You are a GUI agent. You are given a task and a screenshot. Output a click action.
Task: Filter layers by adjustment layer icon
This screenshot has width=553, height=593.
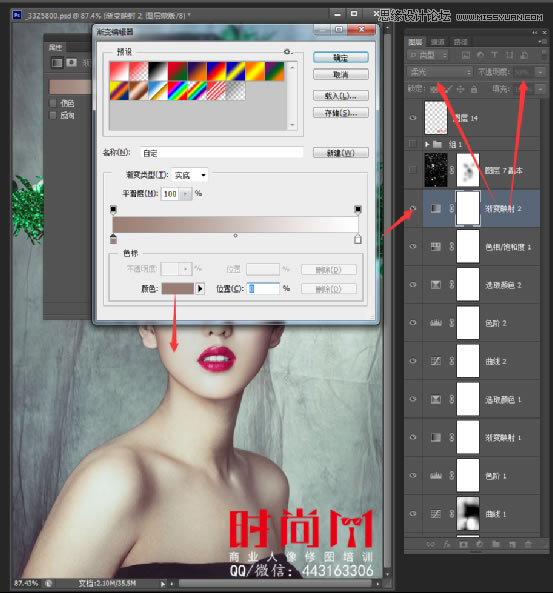pos(480,55)
